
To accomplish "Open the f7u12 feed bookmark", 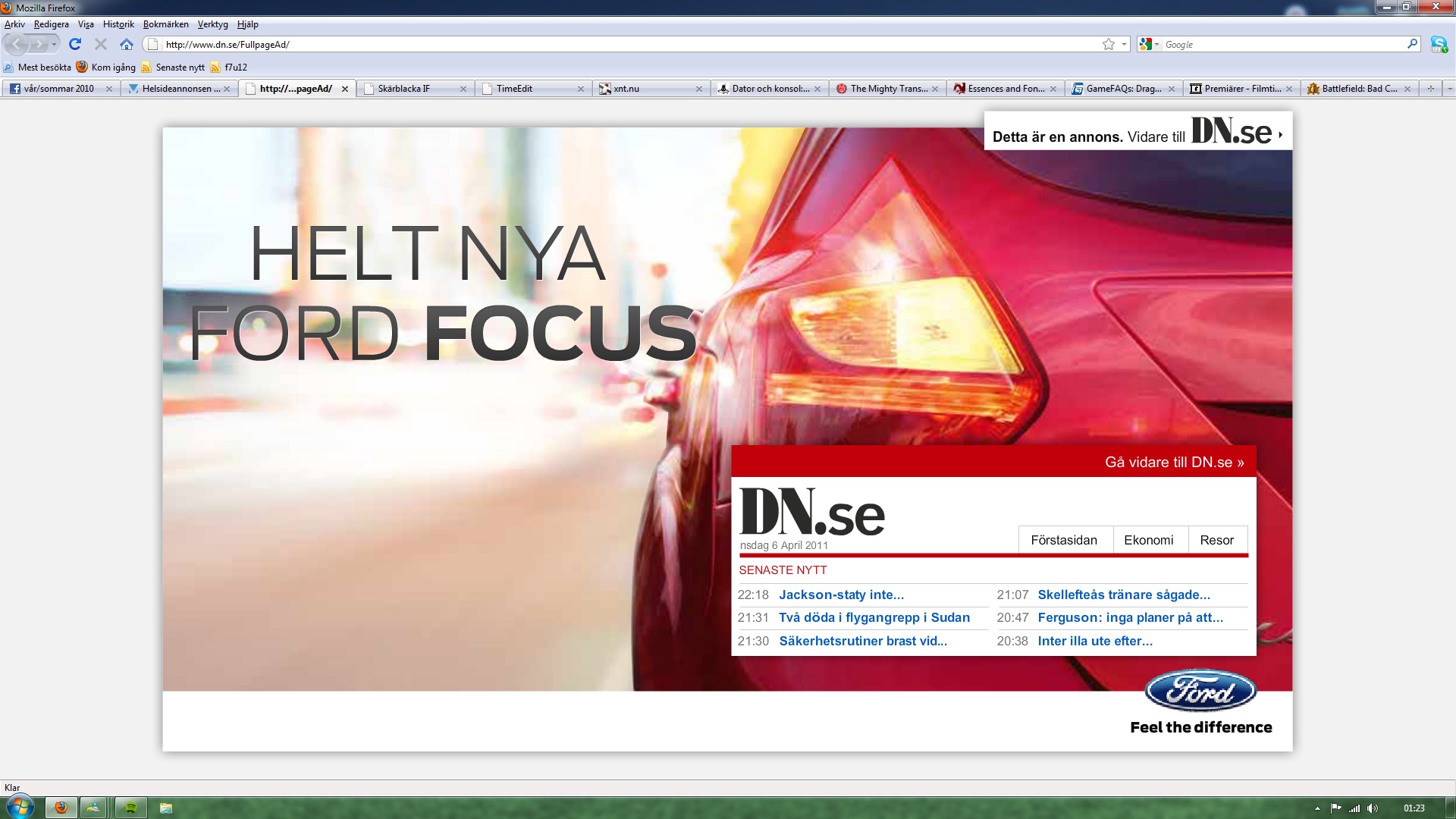I will click(x=229, y=67).
